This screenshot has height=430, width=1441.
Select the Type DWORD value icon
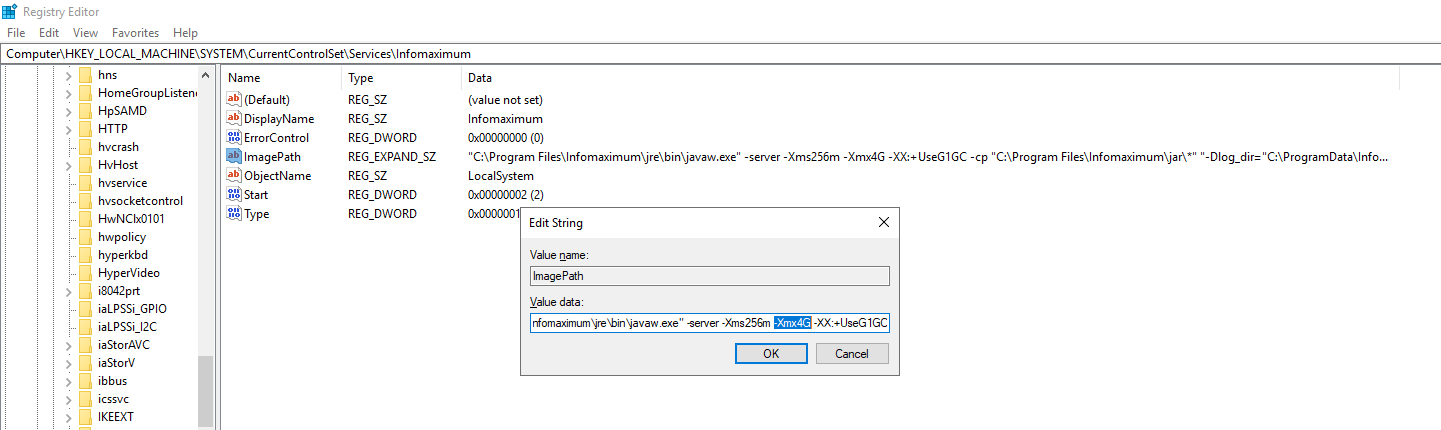point(235,214)
